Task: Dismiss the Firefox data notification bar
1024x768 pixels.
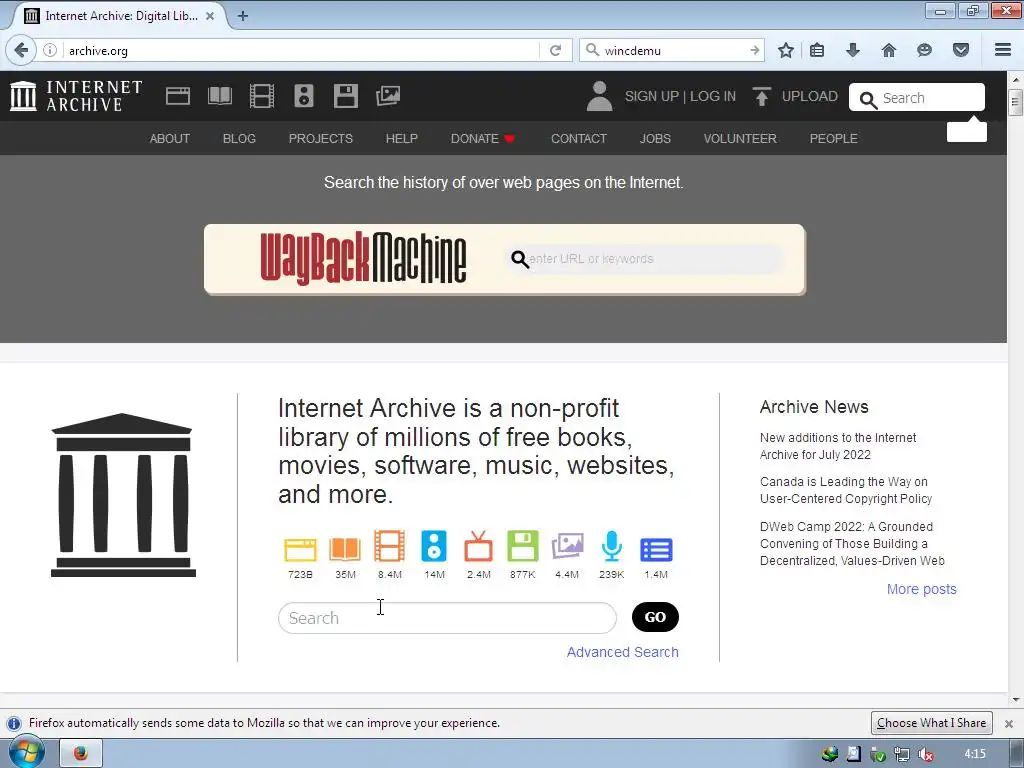Action: (1009, 724)
